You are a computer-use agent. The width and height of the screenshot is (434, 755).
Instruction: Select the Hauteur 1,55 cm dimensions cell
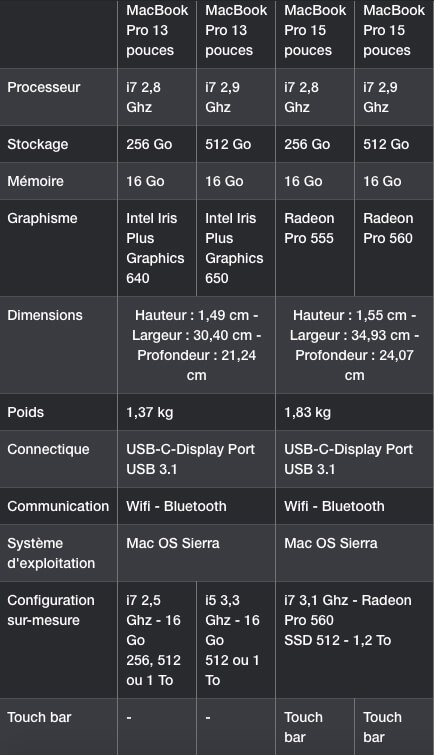tap(355, 345)
